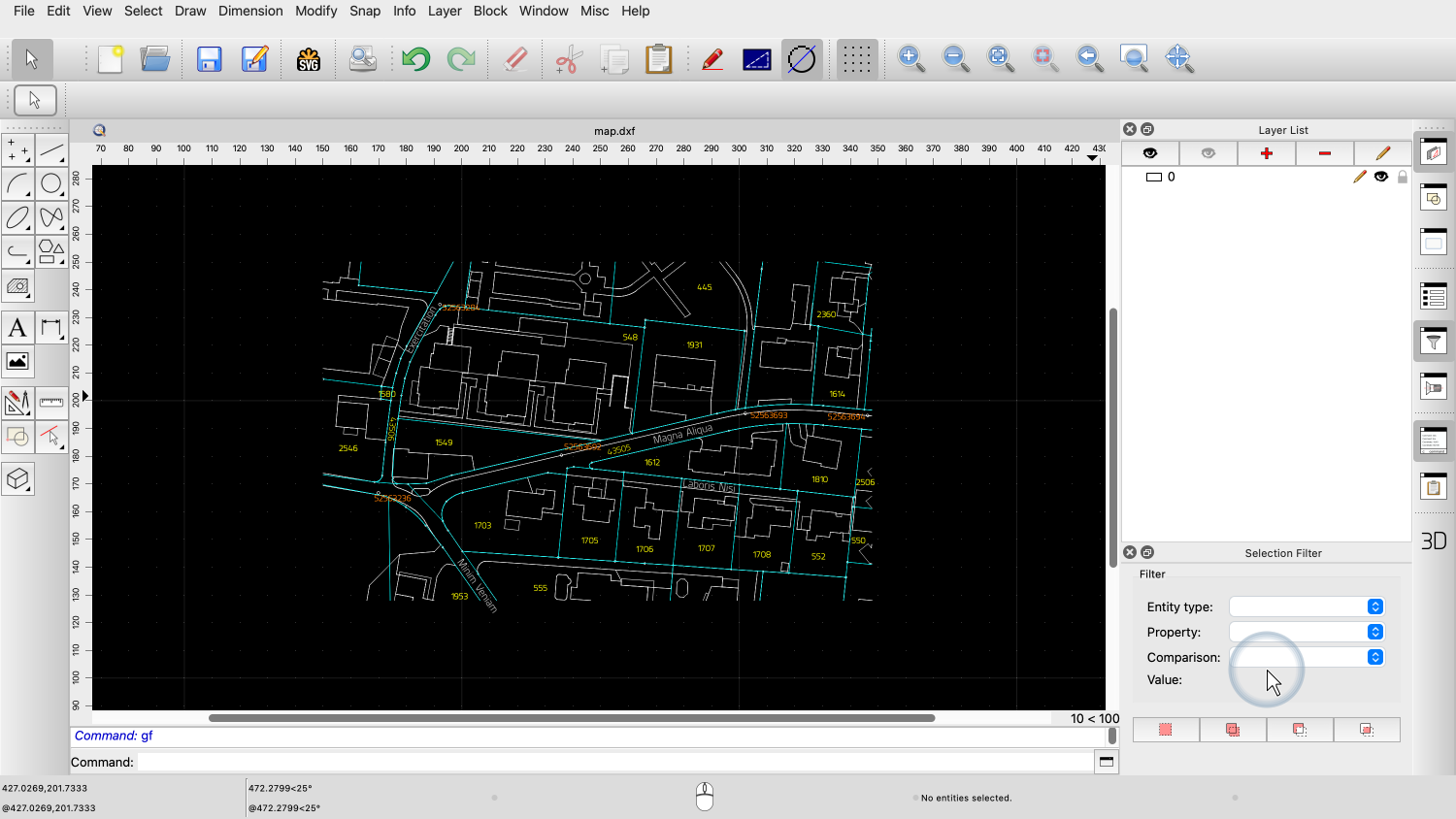Click the Undo arrow icon
The width and height of the screenshot is (1456, 819).
[415, 59]
